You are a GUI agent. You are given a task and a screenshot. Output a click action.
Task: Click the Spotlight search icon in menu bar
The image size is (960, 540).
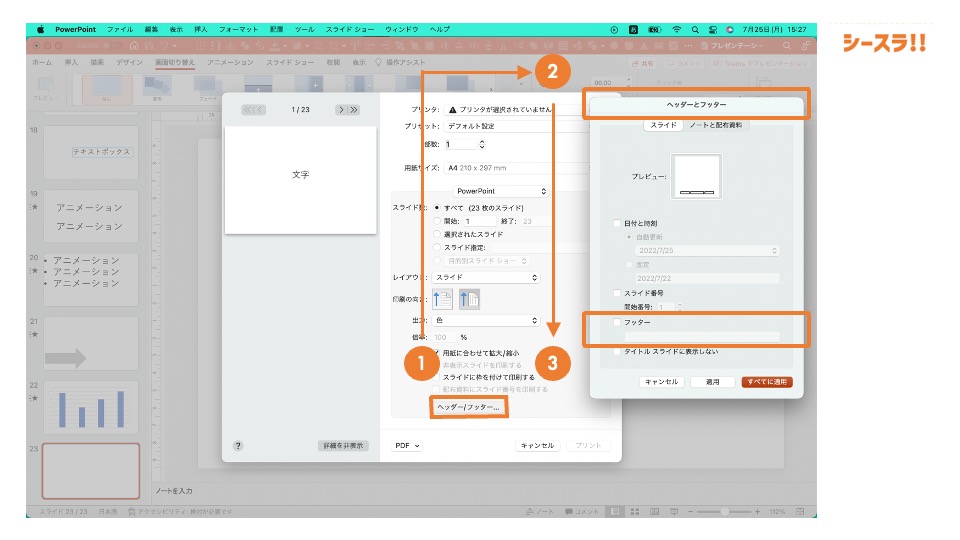point(694,30)
